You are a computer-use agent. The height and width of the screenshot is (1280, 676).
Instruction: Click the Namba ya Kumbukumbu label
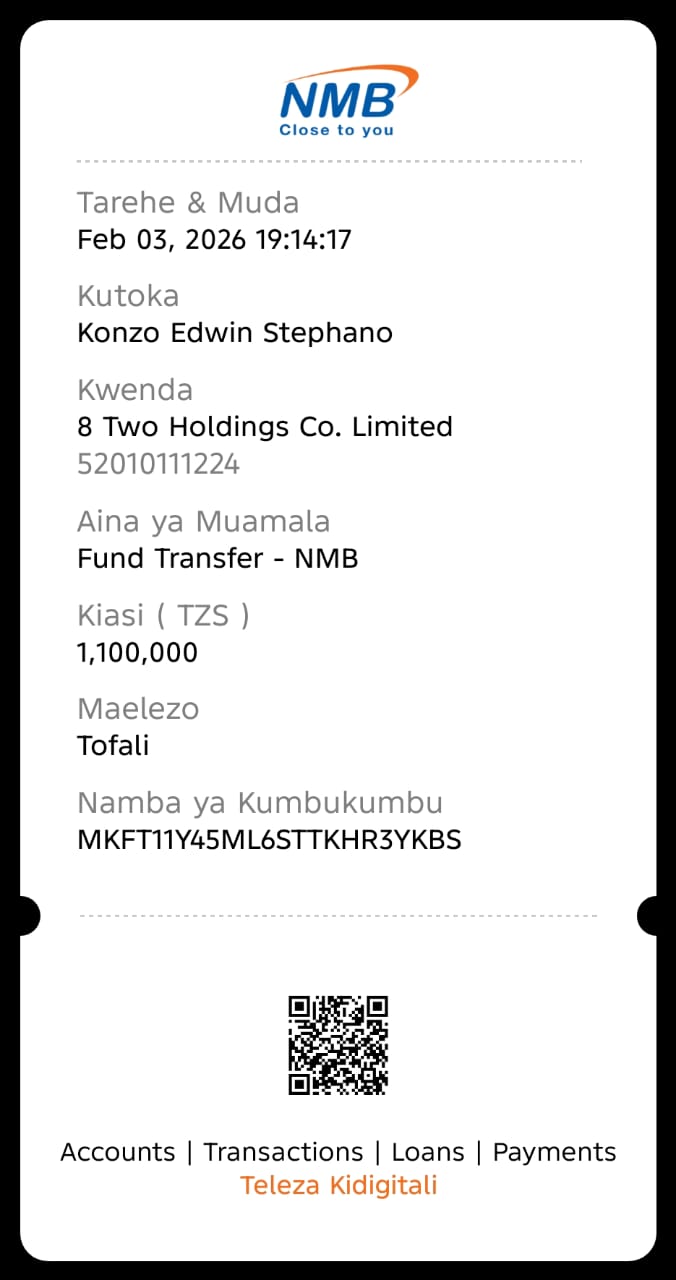[260, 803]
